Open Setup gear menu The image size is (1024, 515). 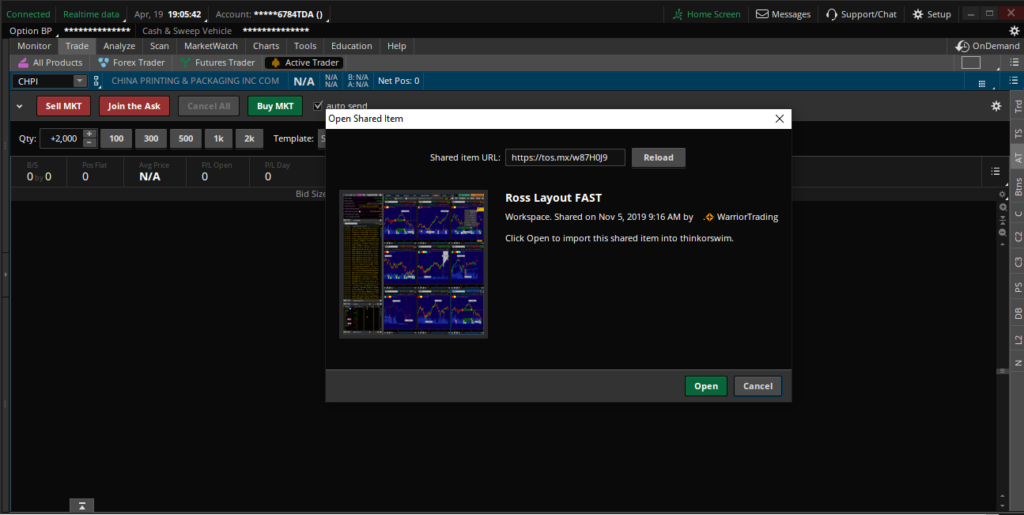coord(932,14)
